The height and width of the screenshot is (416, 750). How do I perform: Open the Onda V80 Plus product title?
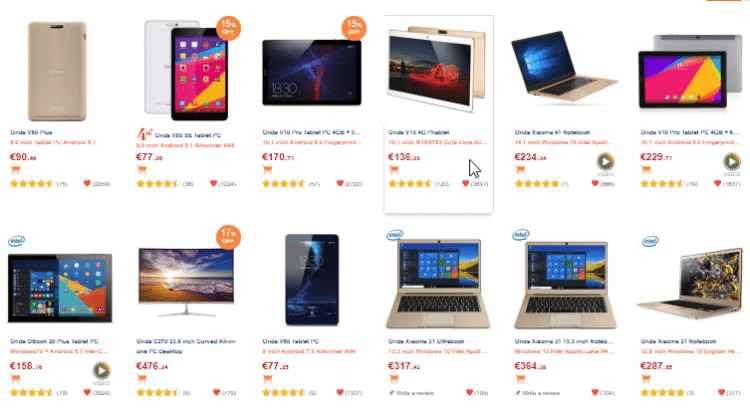coord(31,132)
